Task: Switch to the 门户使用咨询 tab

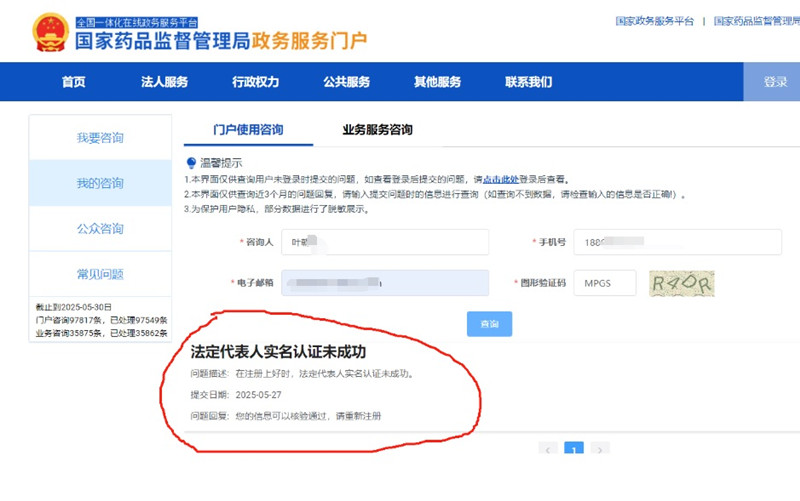Action: coord(248,130)
